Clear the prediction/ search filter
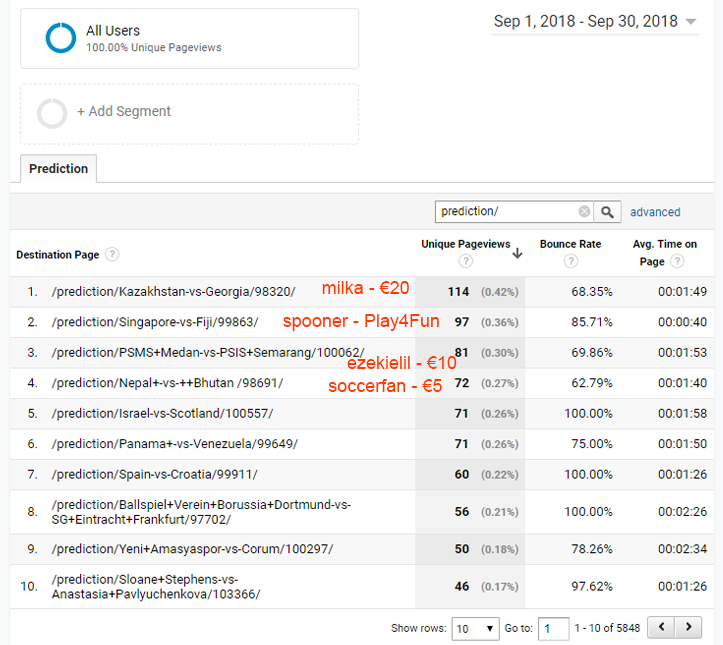The height and width of the screenshot is (645, 723). 584,212
